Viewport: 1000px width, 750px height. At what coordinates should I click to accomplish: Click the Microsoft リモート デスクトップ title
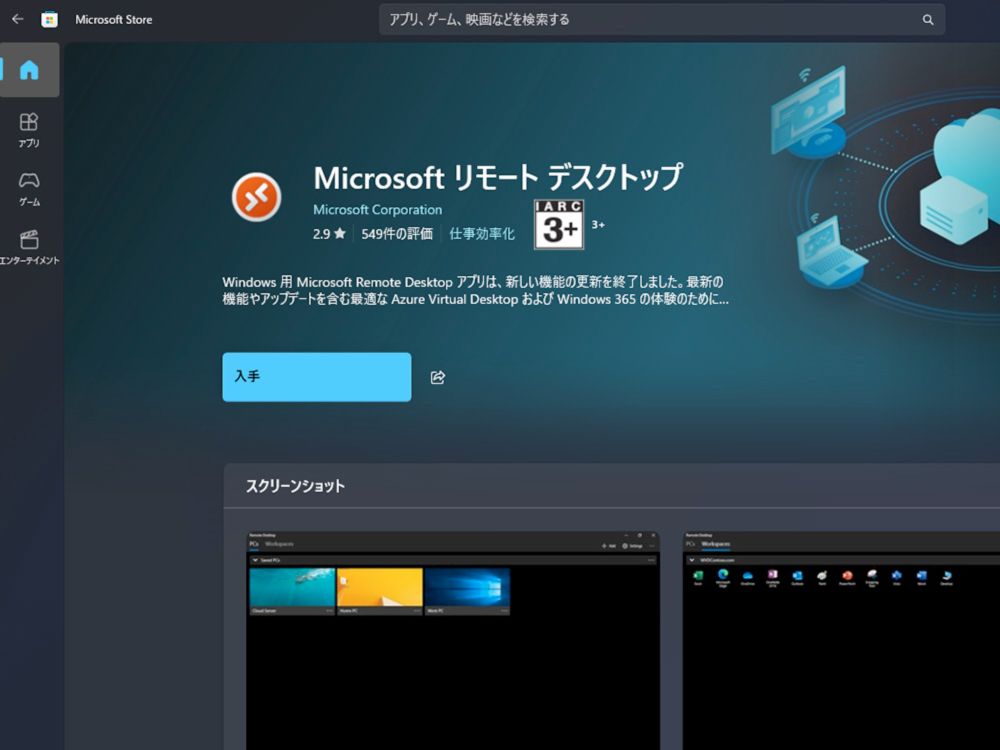[x=498, y=177]
